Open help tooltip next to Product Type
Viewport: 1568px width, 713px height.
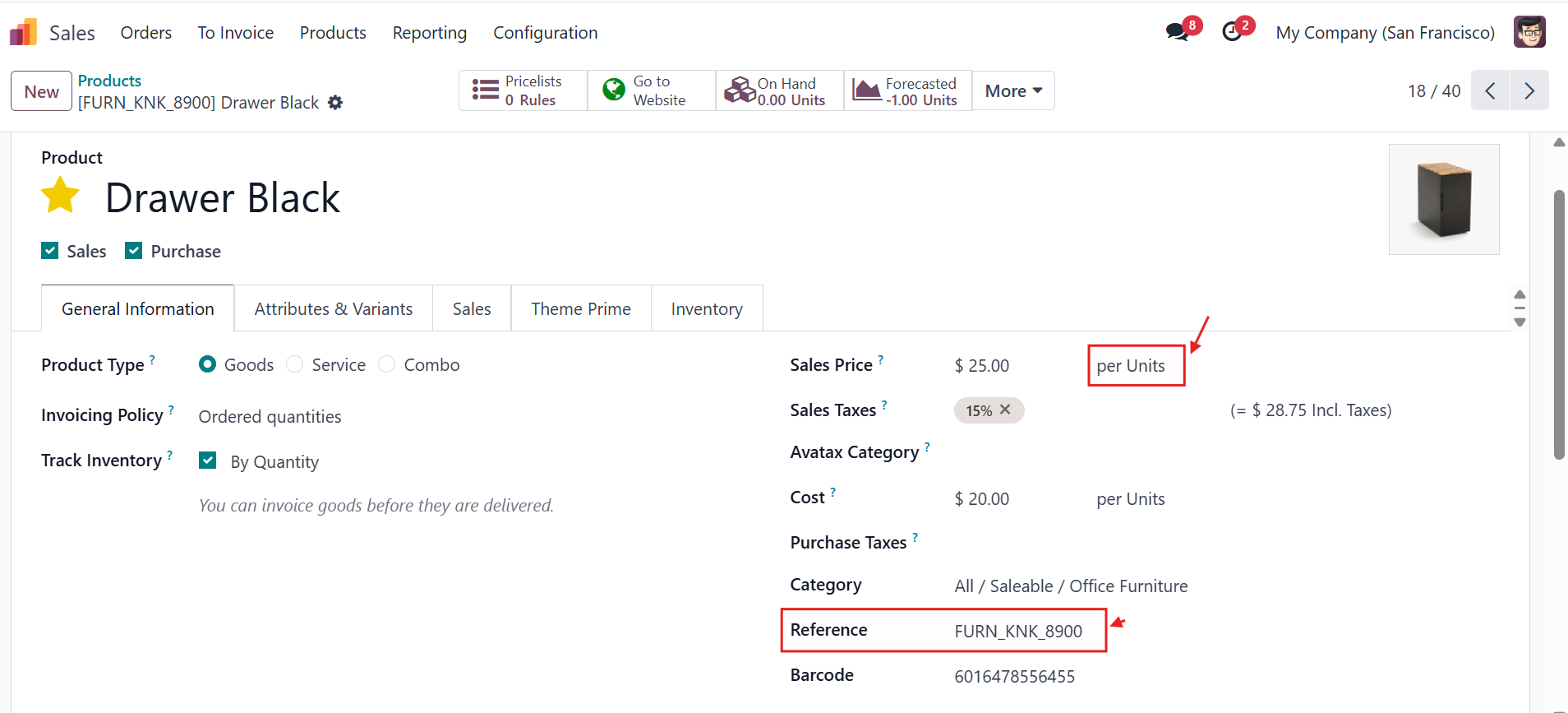(x=152, y=359)
